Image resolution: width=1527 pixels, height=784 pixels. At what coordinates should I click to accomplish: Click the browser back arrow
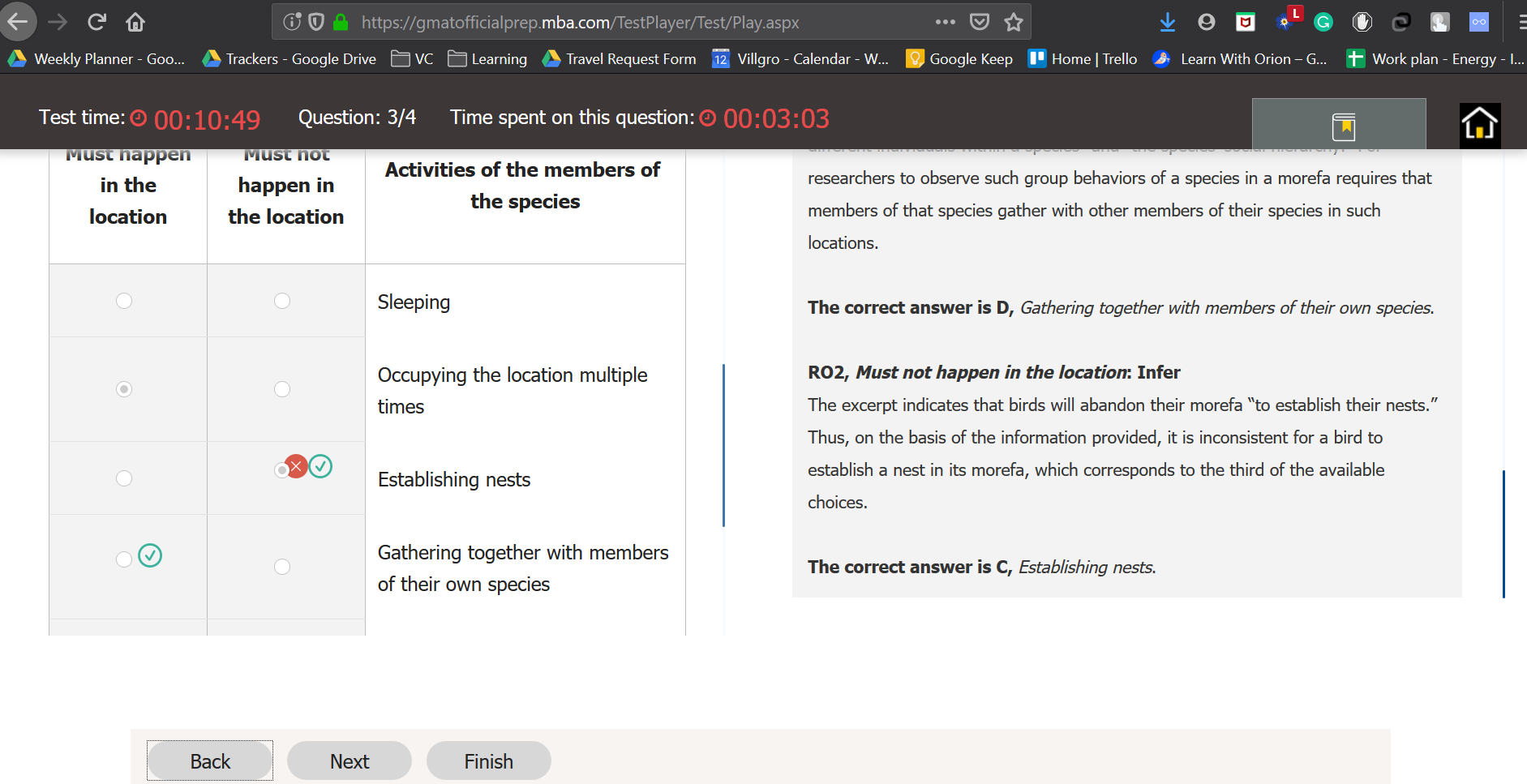18,22
